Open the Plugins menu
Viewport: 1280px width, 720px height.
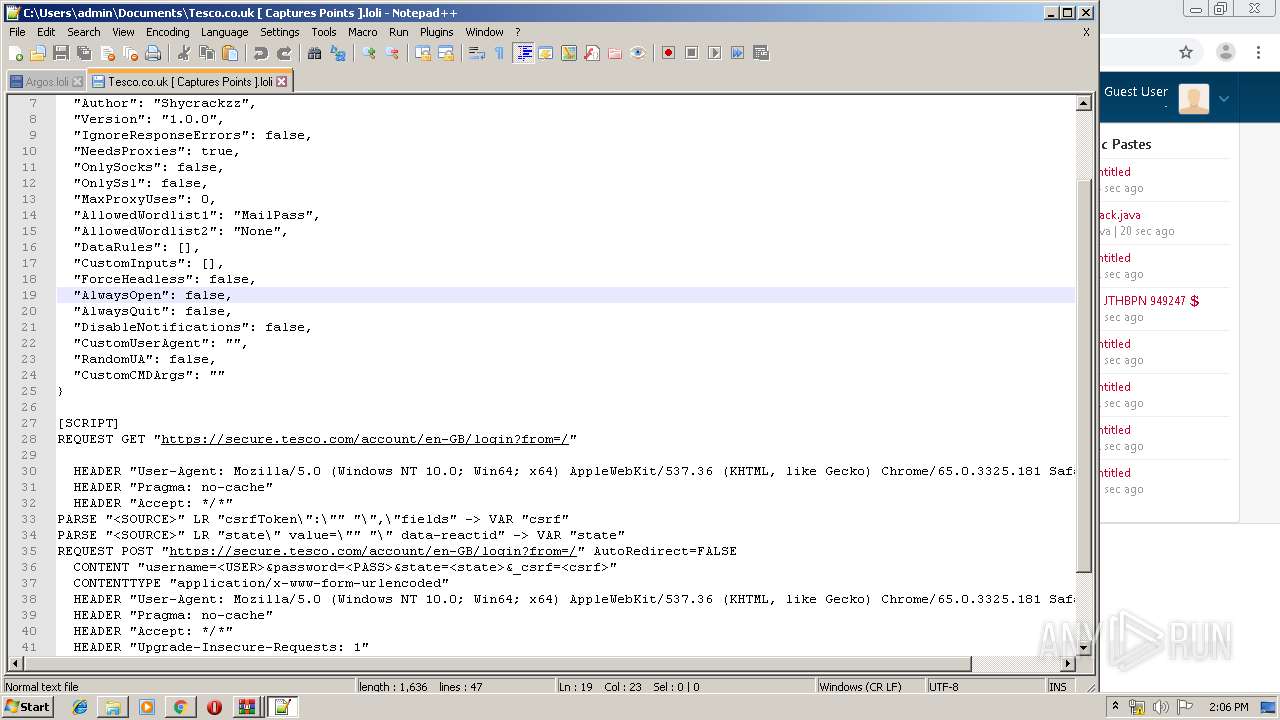coord(437,32)
